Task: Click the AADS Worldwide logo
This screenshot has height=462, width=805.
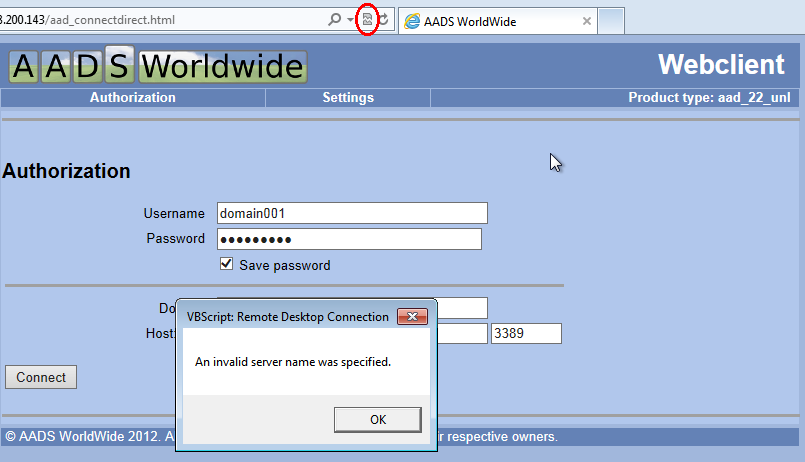Action: coord(158,66)
